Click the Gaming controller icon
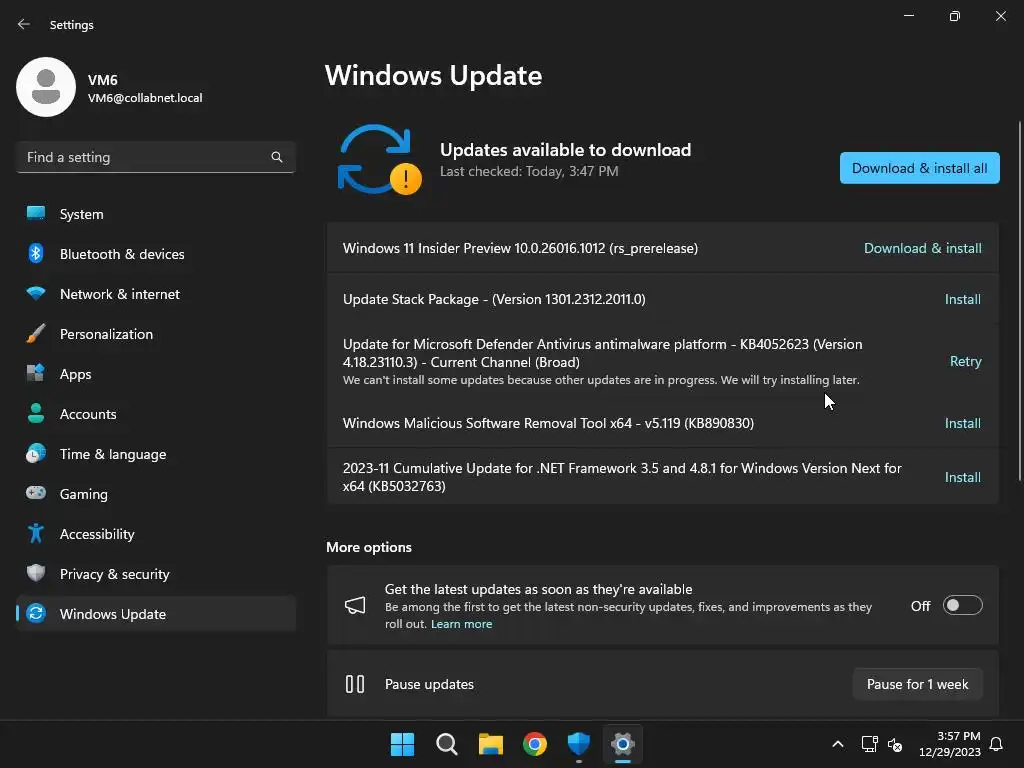Viewport: 1024px width, 768px height. click(36, 493)
